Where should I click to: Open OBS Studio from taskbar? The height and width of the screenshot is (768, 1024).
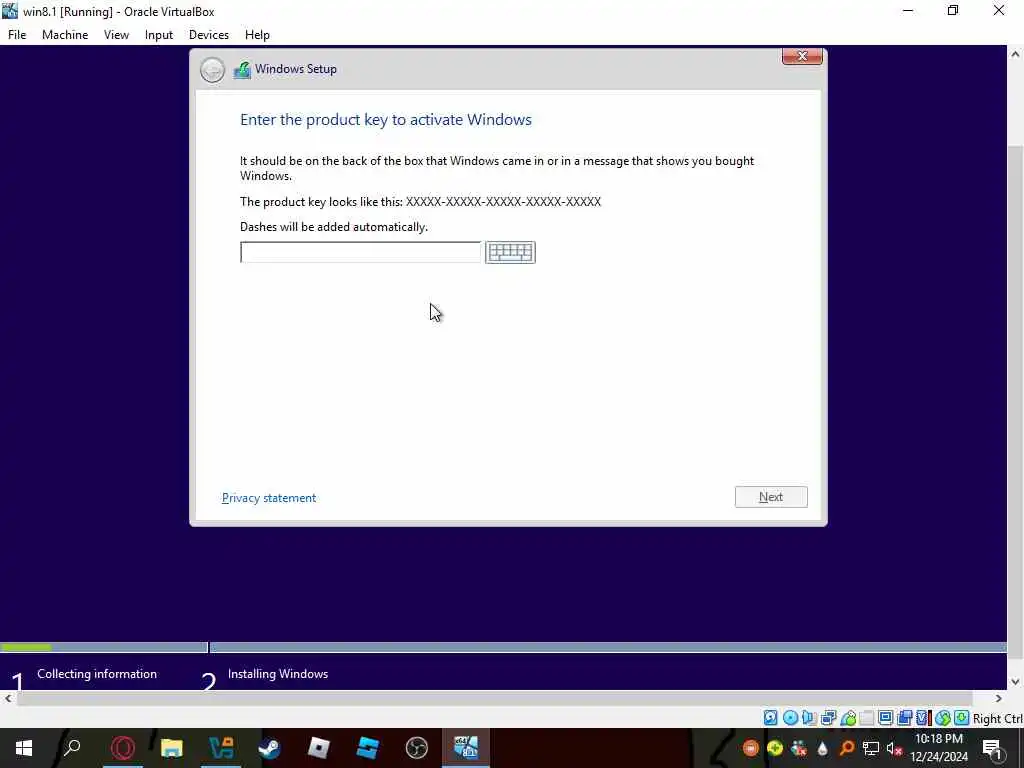coord(417,748)
